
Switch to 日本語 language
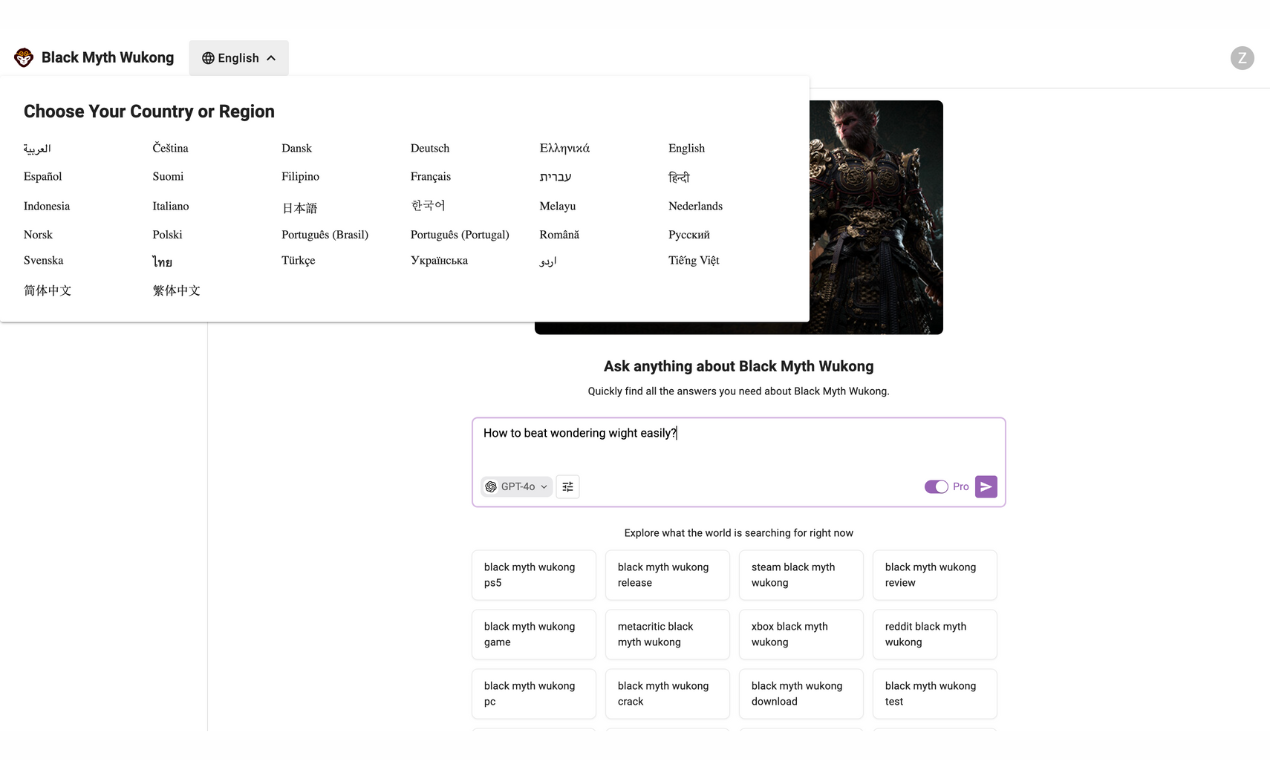click(300, 208)
